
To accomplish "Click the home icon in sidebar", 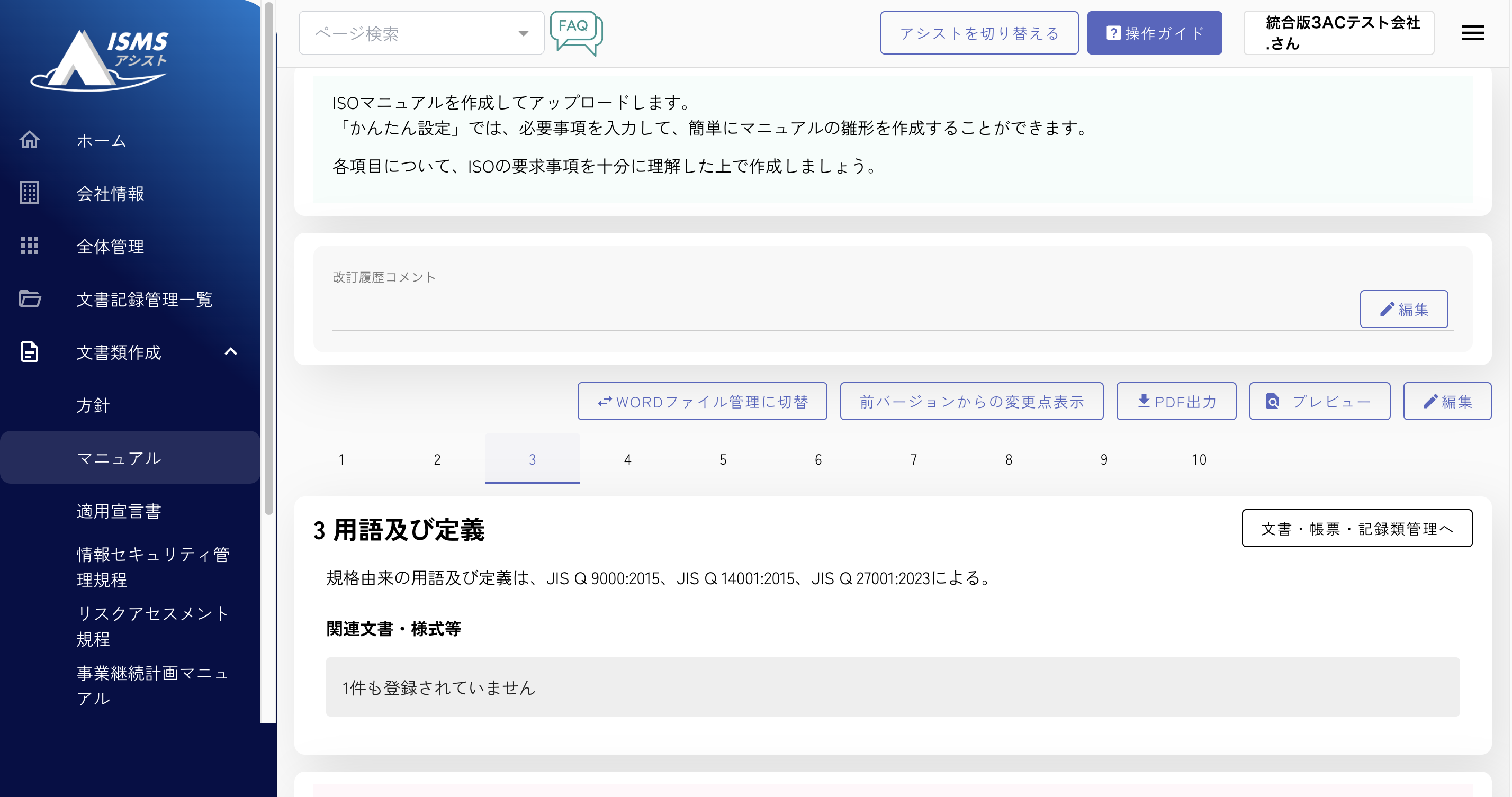I will pos(29,140).
